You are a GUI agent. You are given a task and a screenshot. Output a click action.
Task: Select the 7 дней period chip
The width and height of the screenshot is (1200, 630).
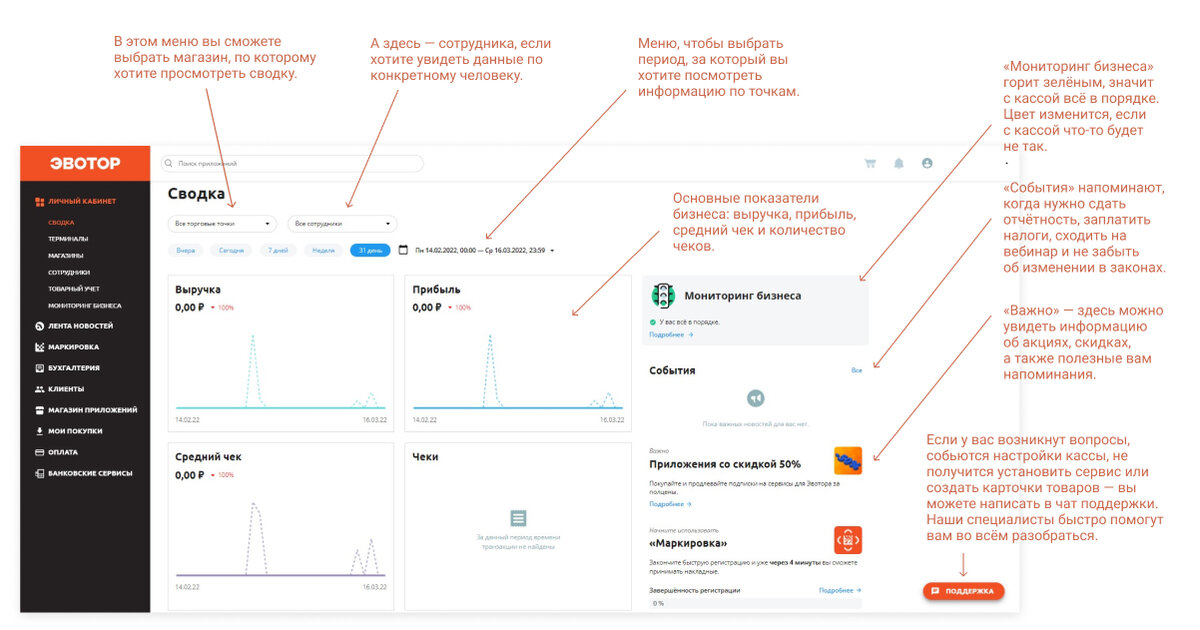point(280,250)
